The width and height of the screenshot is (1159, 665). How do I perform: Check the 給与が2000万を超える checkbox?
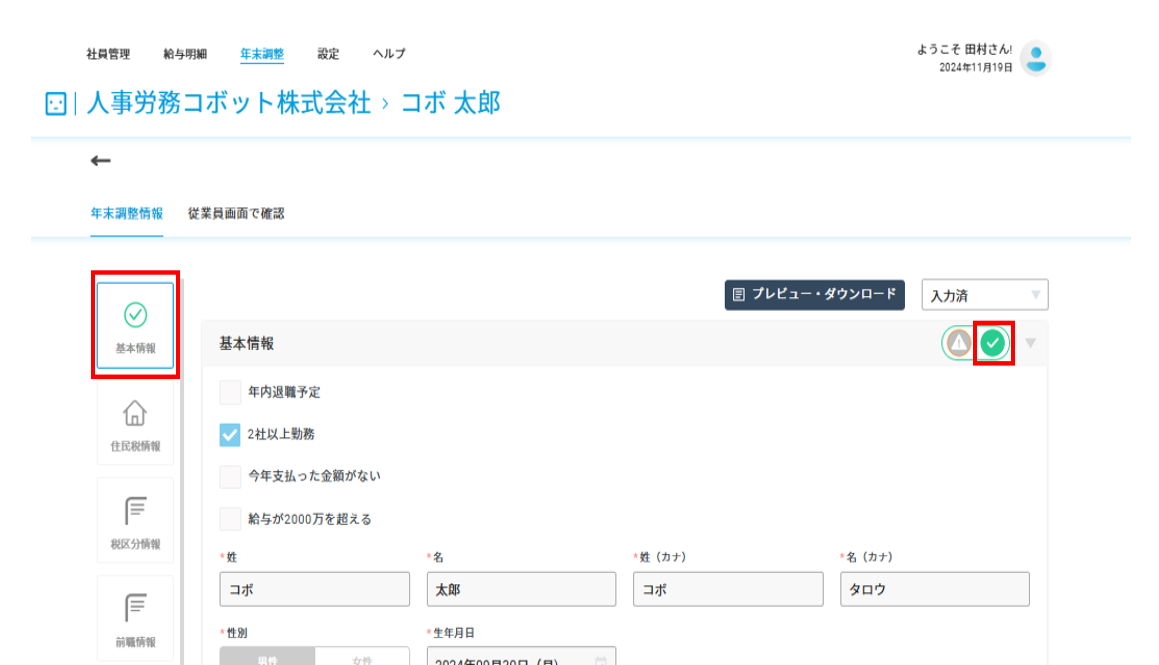230,519
